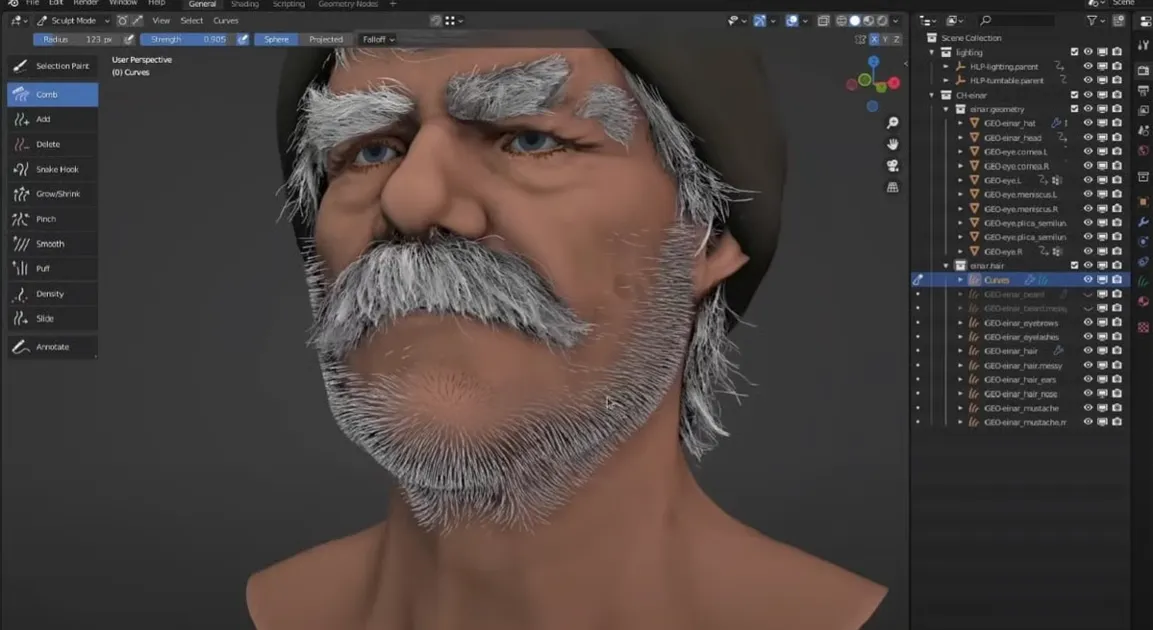Click the zoom magnifier icon in the viewport
This screenshot has width=1153, height=630.
click(893, 122)
